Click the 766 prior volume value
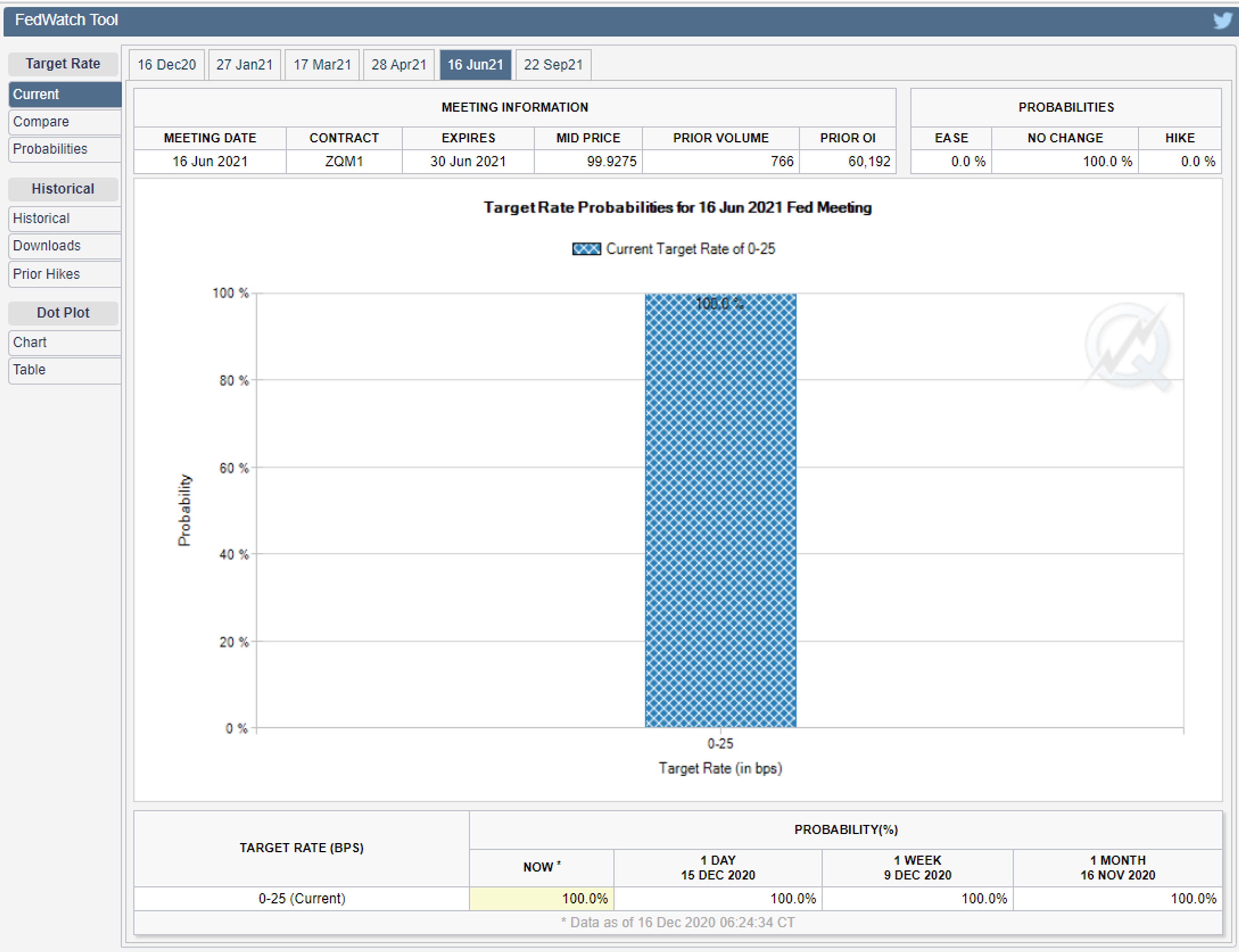Viewport: 1239px width, 952px height. click(782, 162)
